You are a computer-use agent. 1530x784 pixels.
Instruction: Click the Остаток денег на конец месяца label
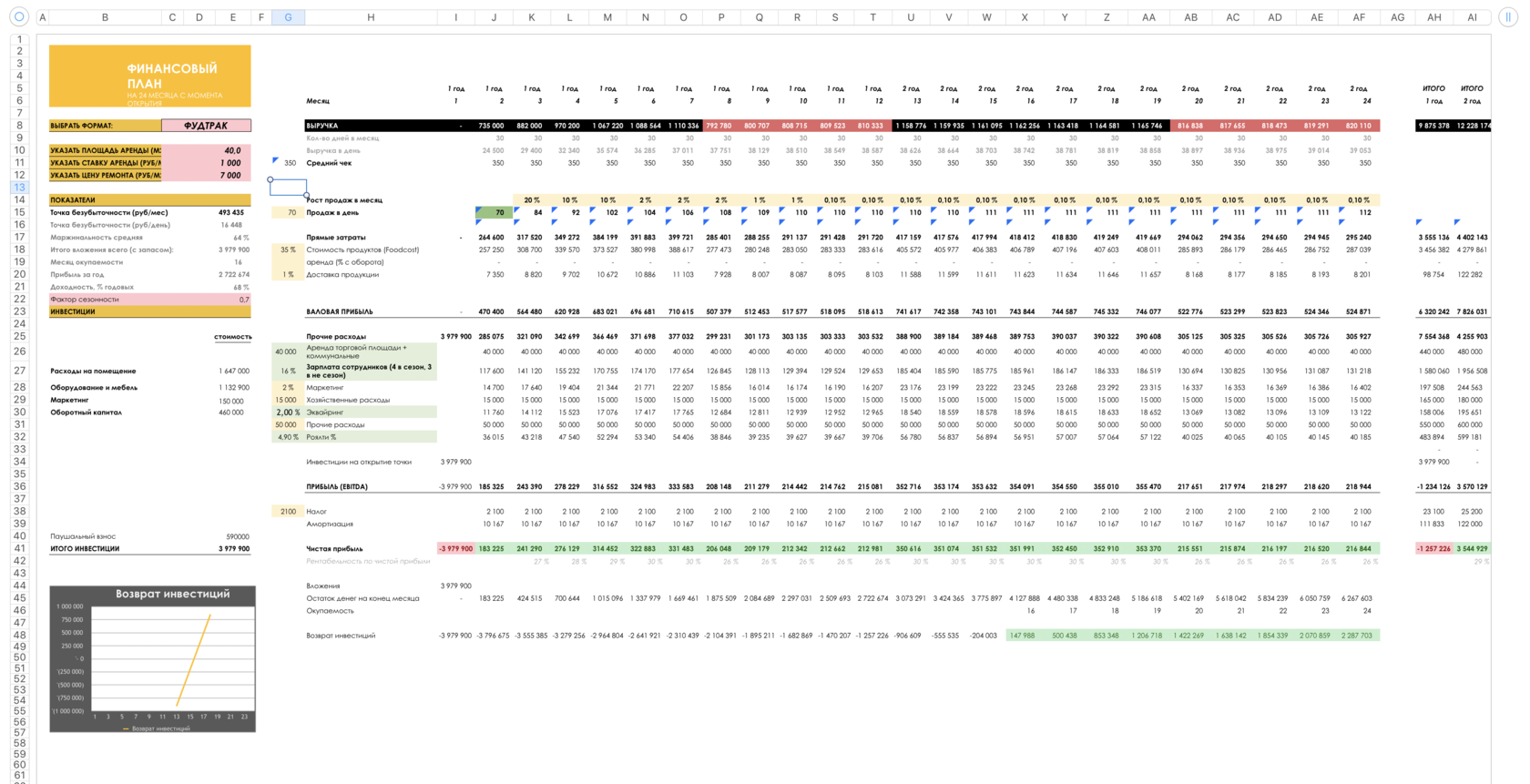362,598
